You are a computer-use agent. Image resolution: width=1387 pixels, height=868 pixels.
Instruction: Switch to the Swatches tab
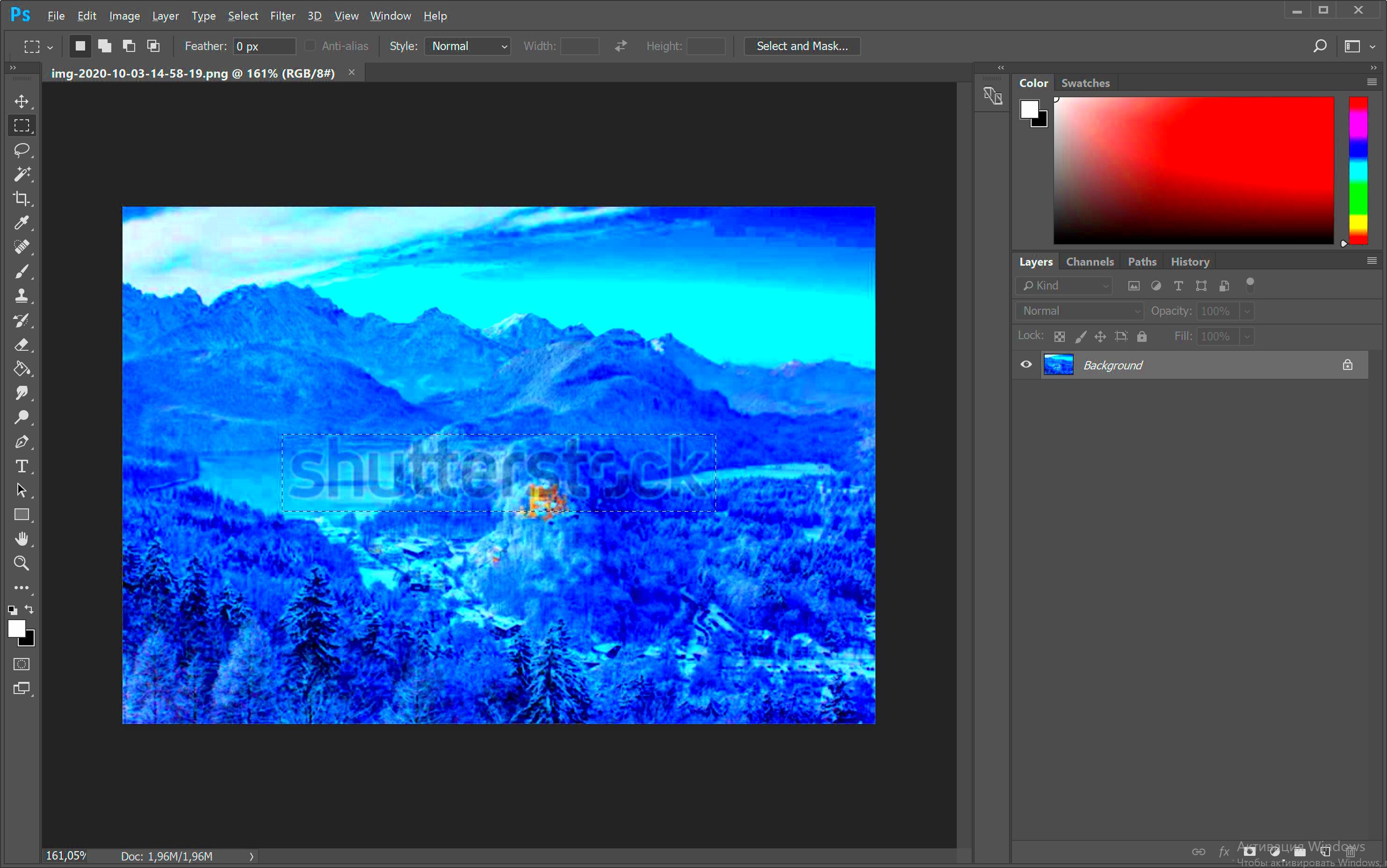click(1085, 82)
